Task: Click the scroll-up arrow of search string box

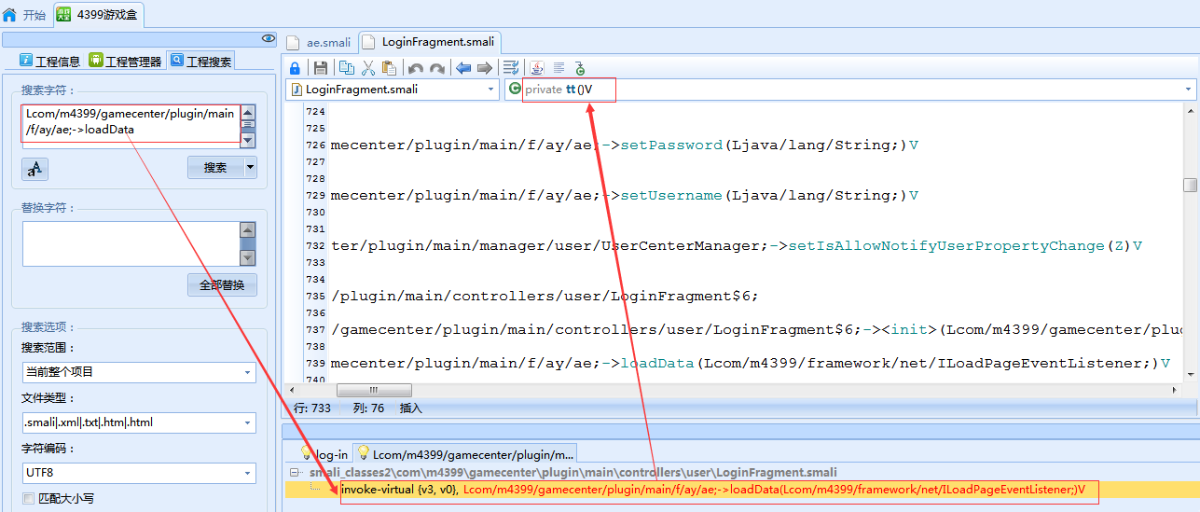Action: (248, 111)
